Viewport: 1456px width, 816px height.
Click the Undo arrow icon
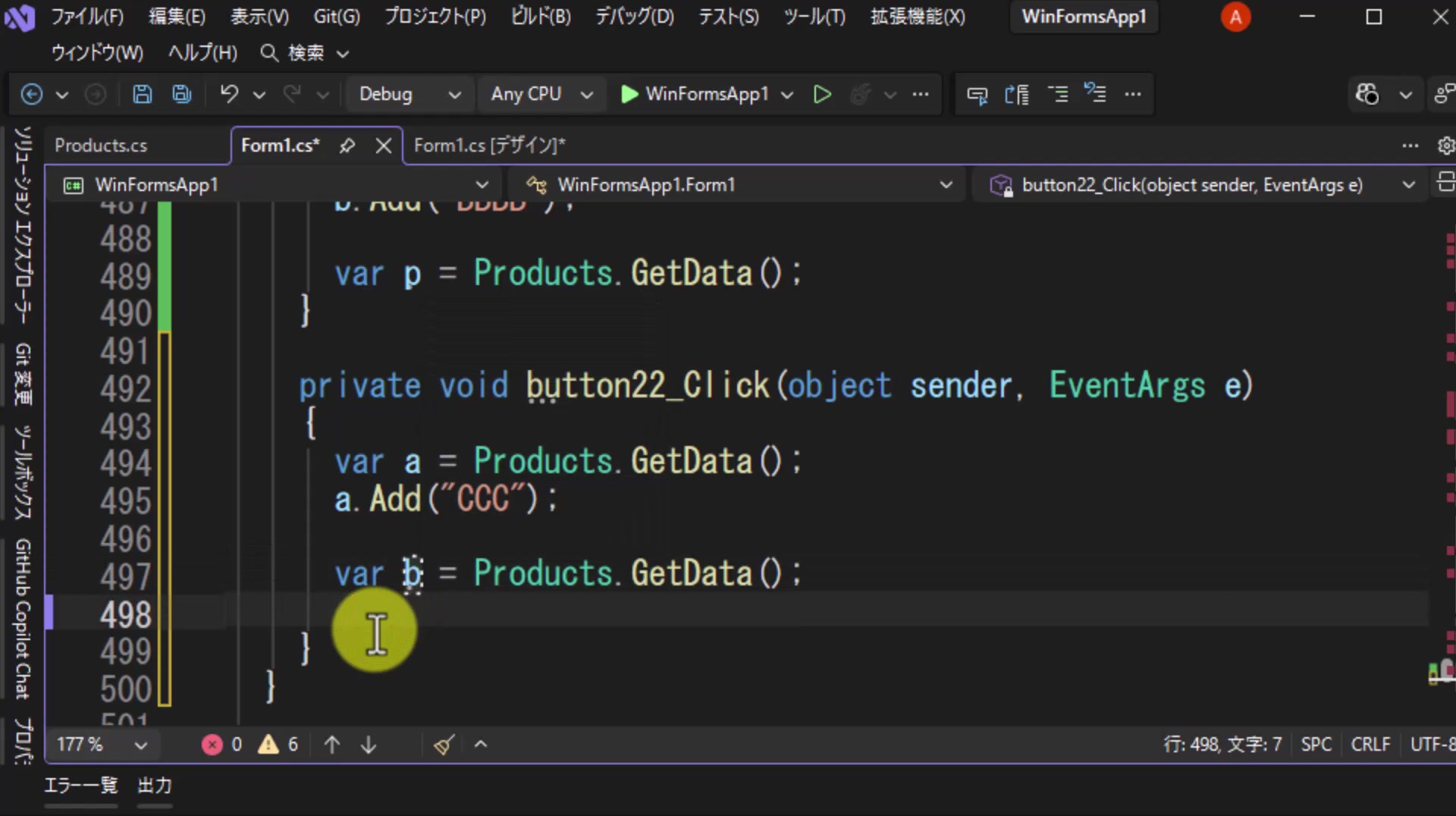[x=229, y=94]
